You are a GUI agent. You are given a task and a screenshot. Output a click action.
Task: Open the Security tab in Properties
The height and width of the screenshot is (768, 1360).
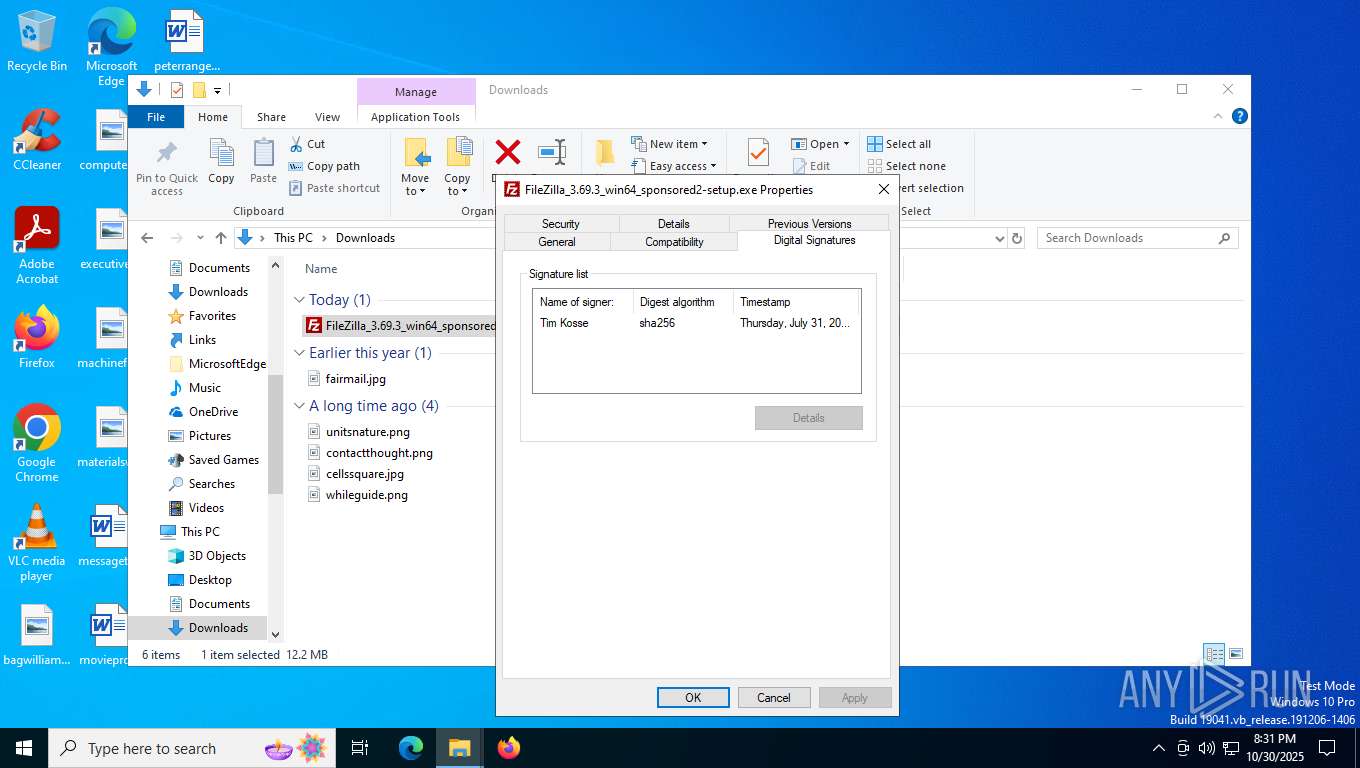pyautogui.click(x=561, y=224)
